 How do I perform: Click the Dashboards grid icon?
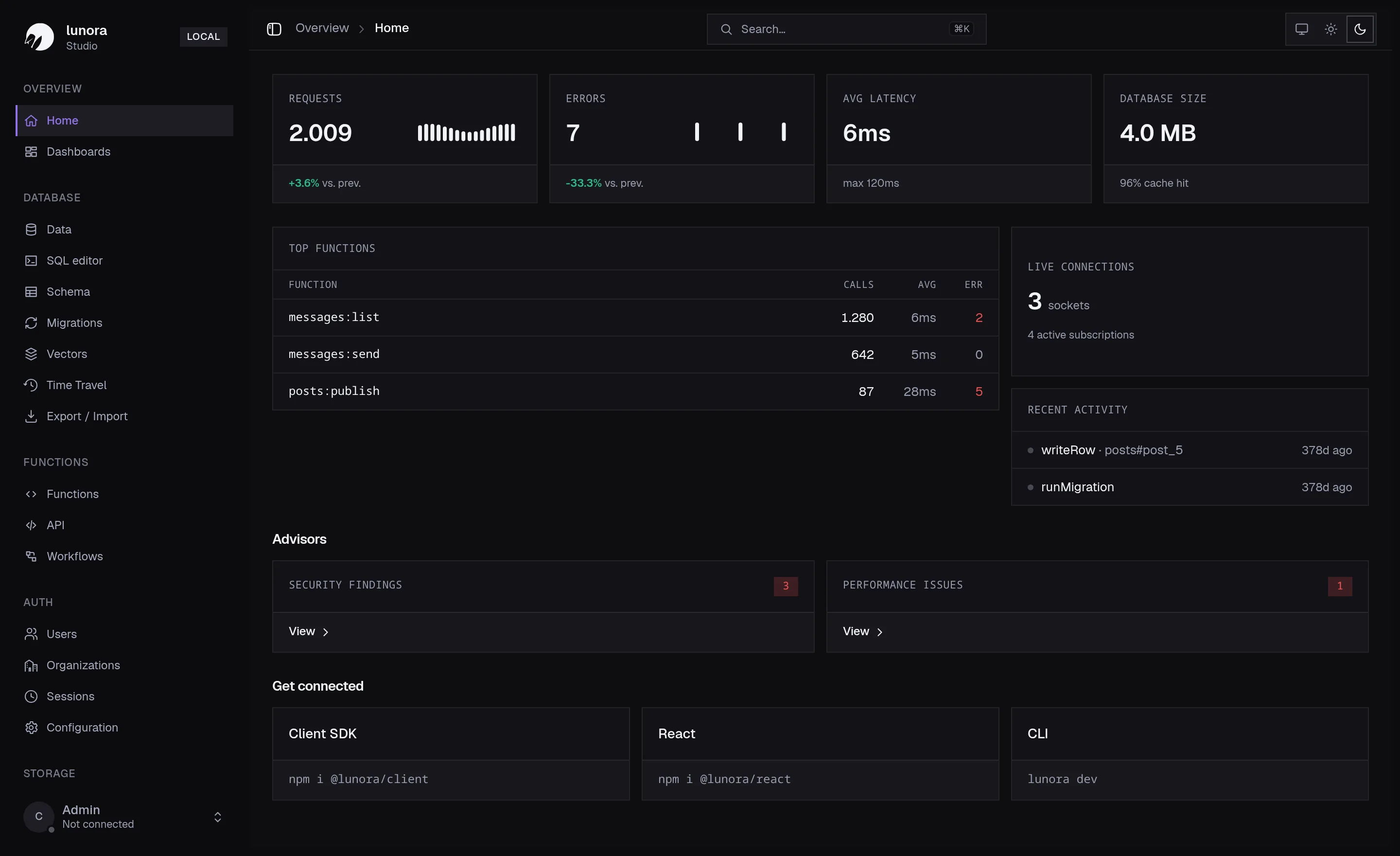(x=31, y=152)
